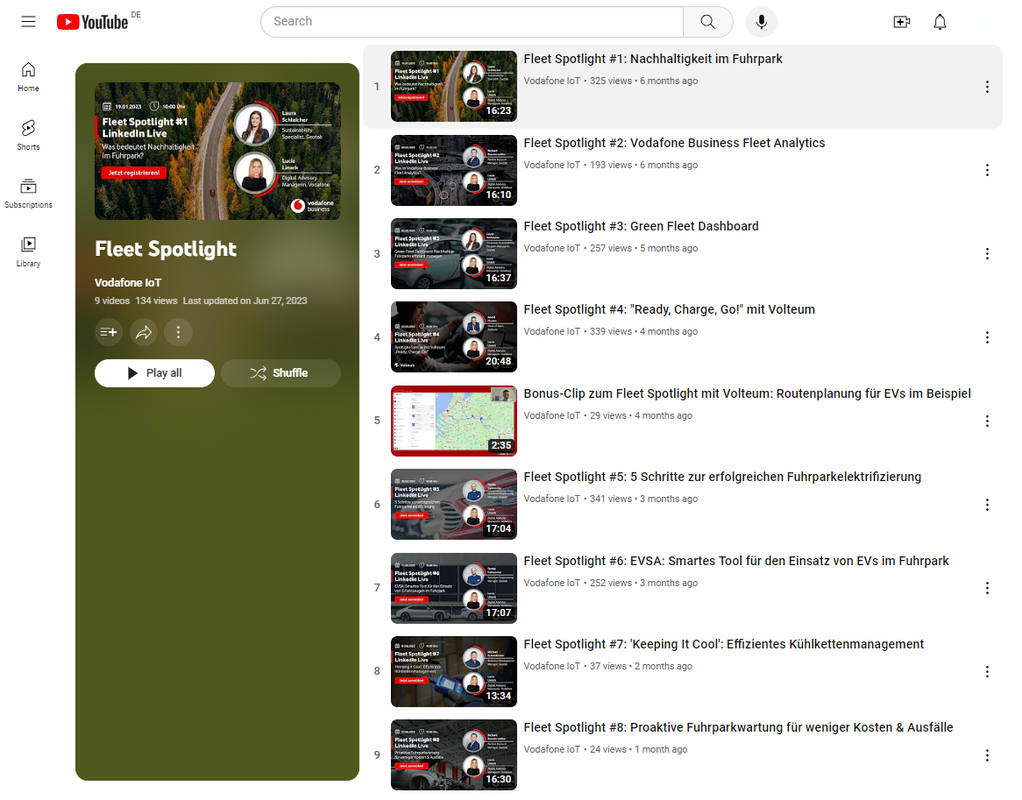Open the hamburger guide menu
Screen dimensions: 1022x800
pos(28,22)
